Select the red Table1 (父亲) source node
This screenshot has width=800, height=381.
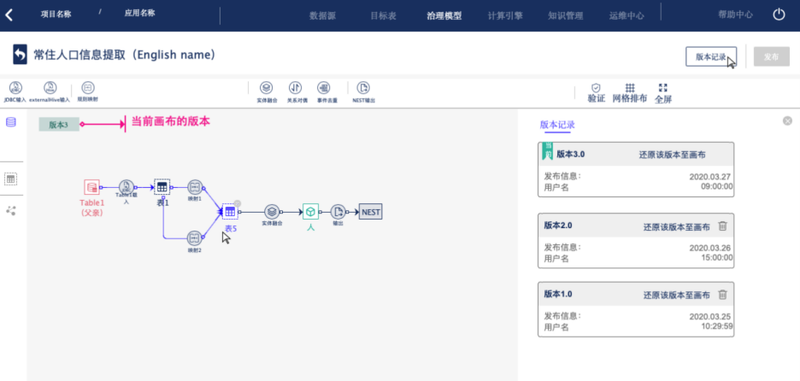click(x=92, y=188)
